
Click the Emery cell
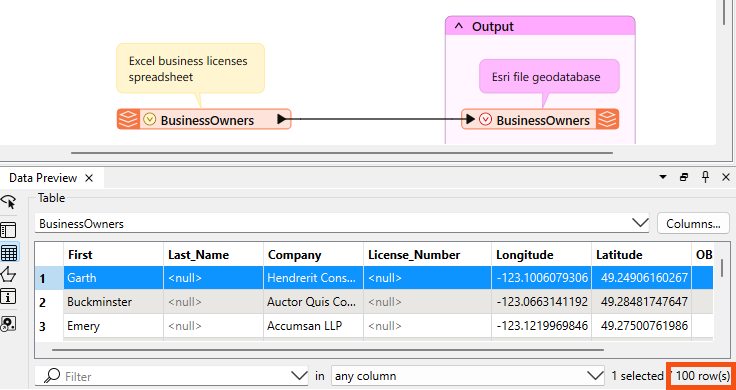tap(113, 326)
